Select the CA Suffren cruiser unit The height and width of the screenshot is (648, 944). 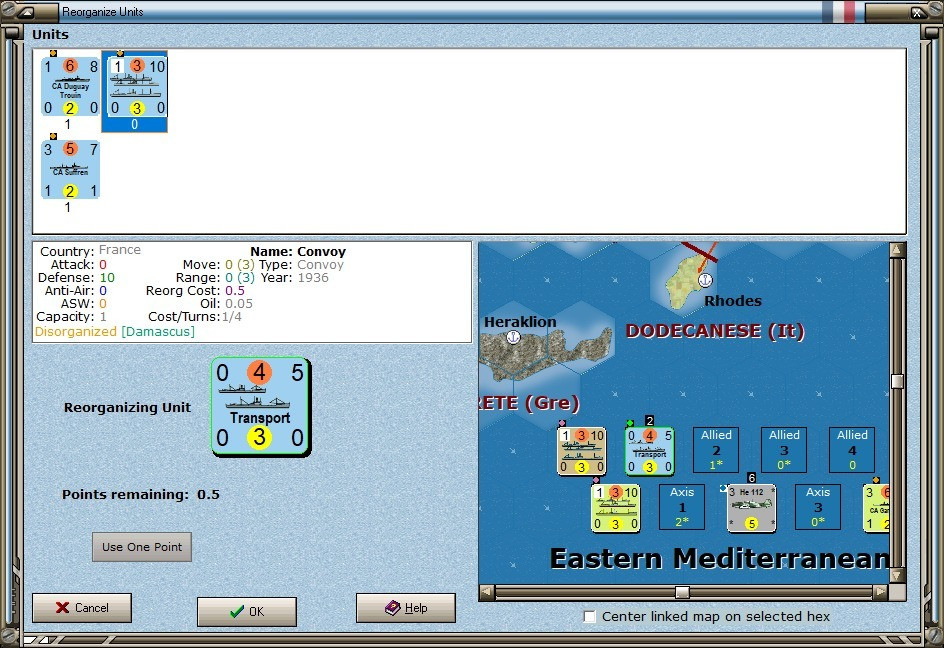pyautogui.click(x=70, y=170)
